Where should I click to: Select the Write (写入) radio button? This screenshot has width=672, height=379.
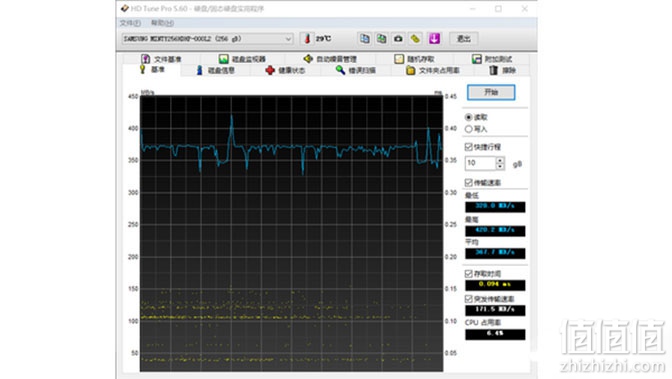pyautogui.click(x=468, y=129)
